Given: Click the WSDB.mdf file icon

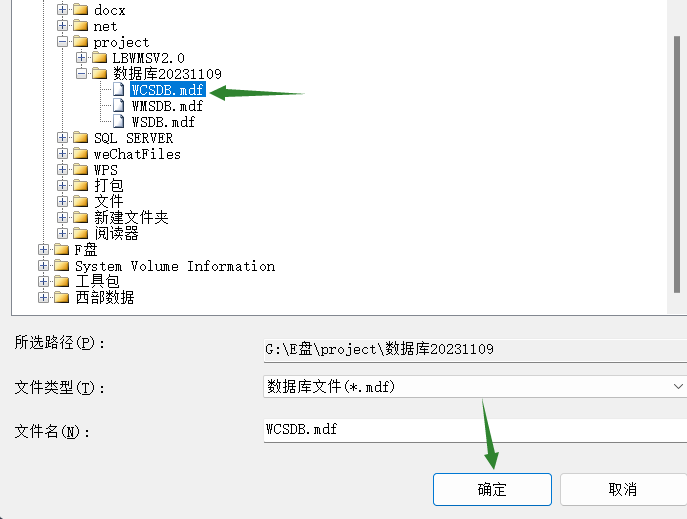Looking at the screenshot, I should pyautogui.click(x=119, y=122).
